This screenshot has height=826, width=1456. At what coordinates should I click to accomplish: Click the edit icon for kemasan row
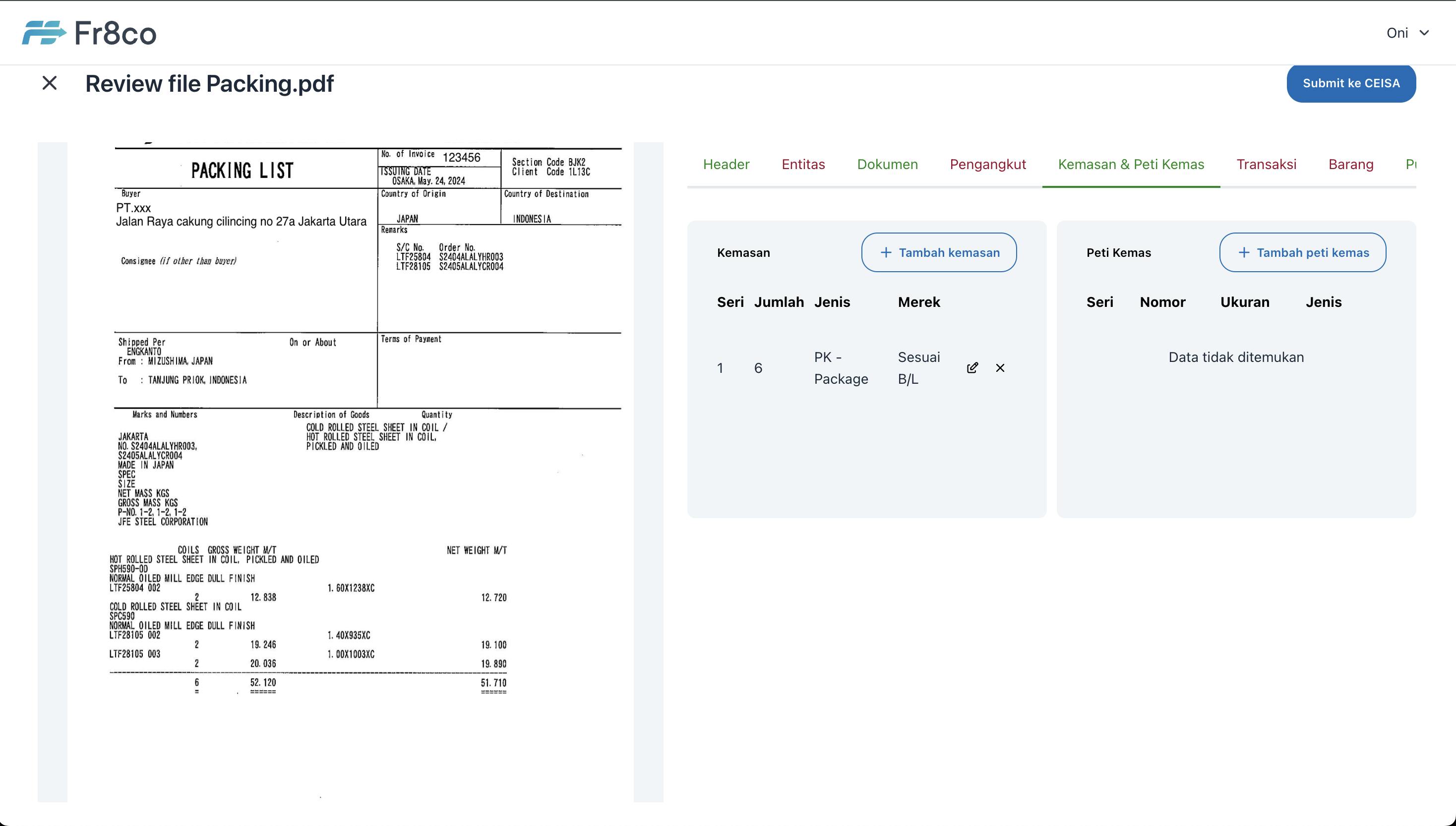(970, 367)
